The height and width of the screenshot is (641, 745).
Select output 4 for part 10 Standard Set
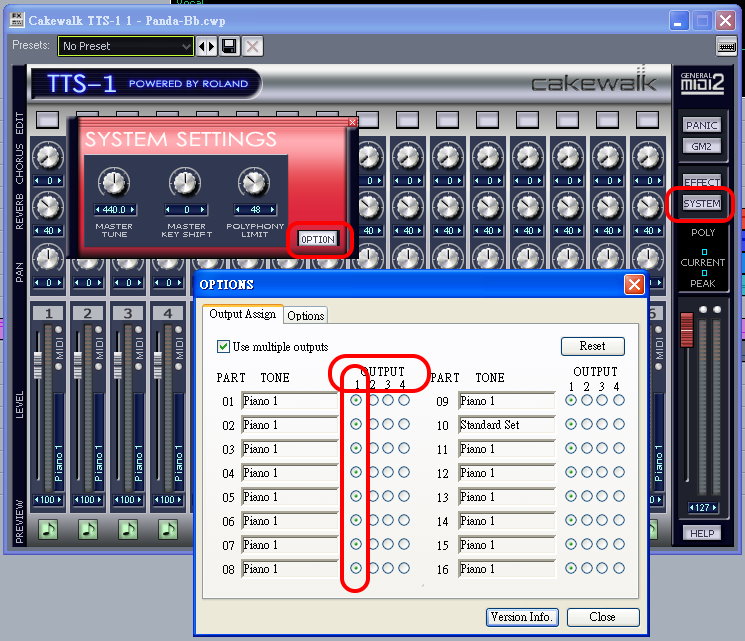click(x=619, y=424)
